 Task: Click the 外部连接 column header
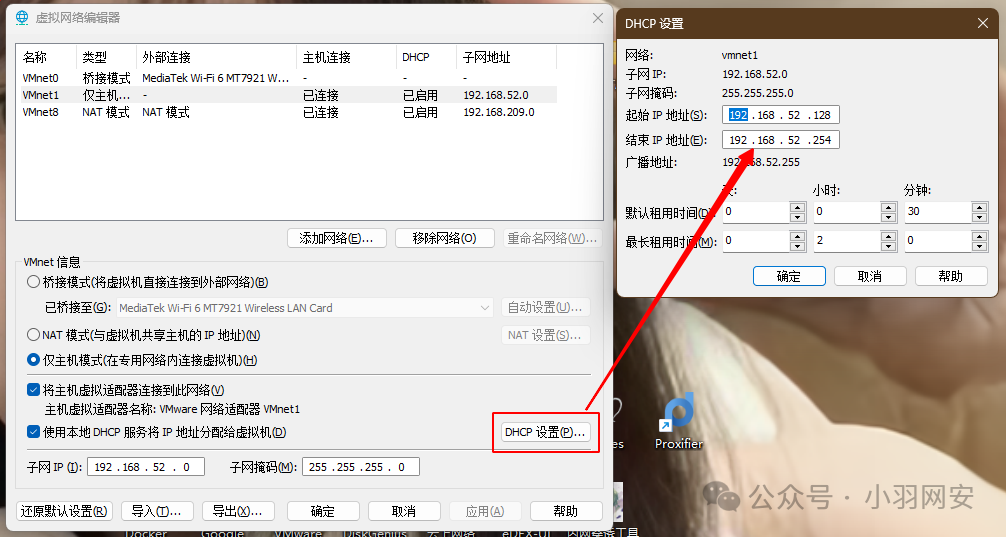(x=216, y=57)
